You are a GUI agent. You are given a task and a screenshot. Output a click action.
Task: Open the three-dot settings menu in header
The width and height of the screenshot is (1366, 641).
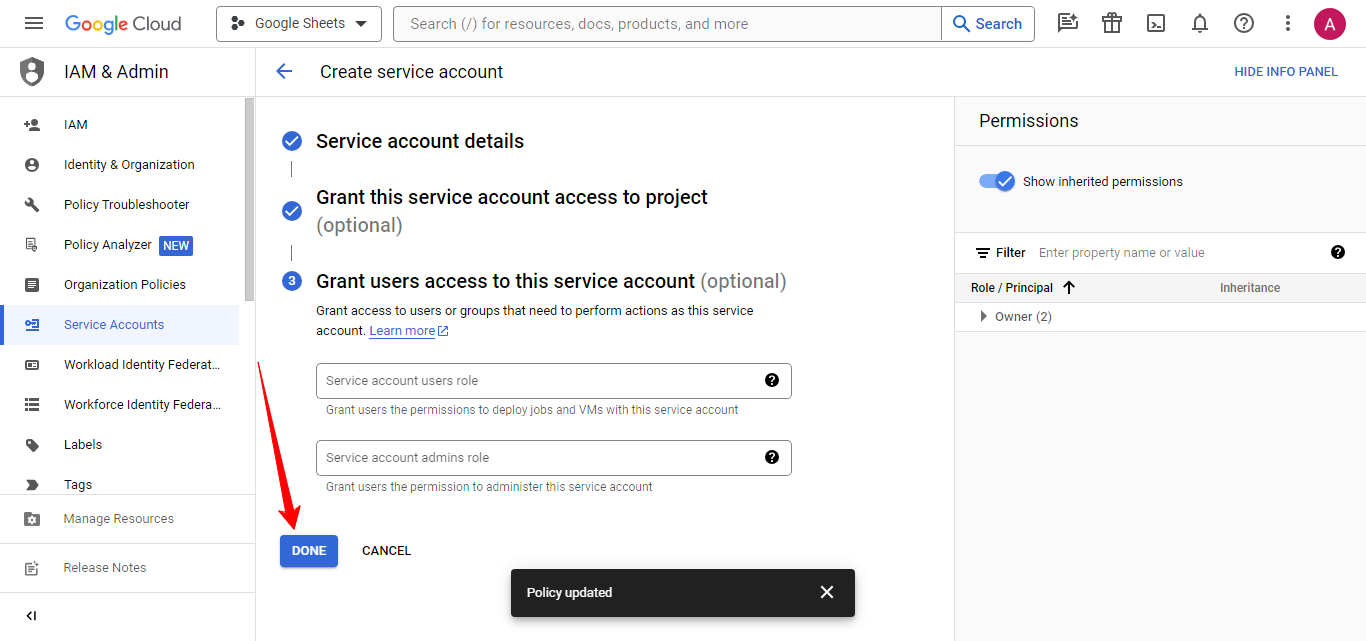pyautogui.click(x=1288, y=24)
